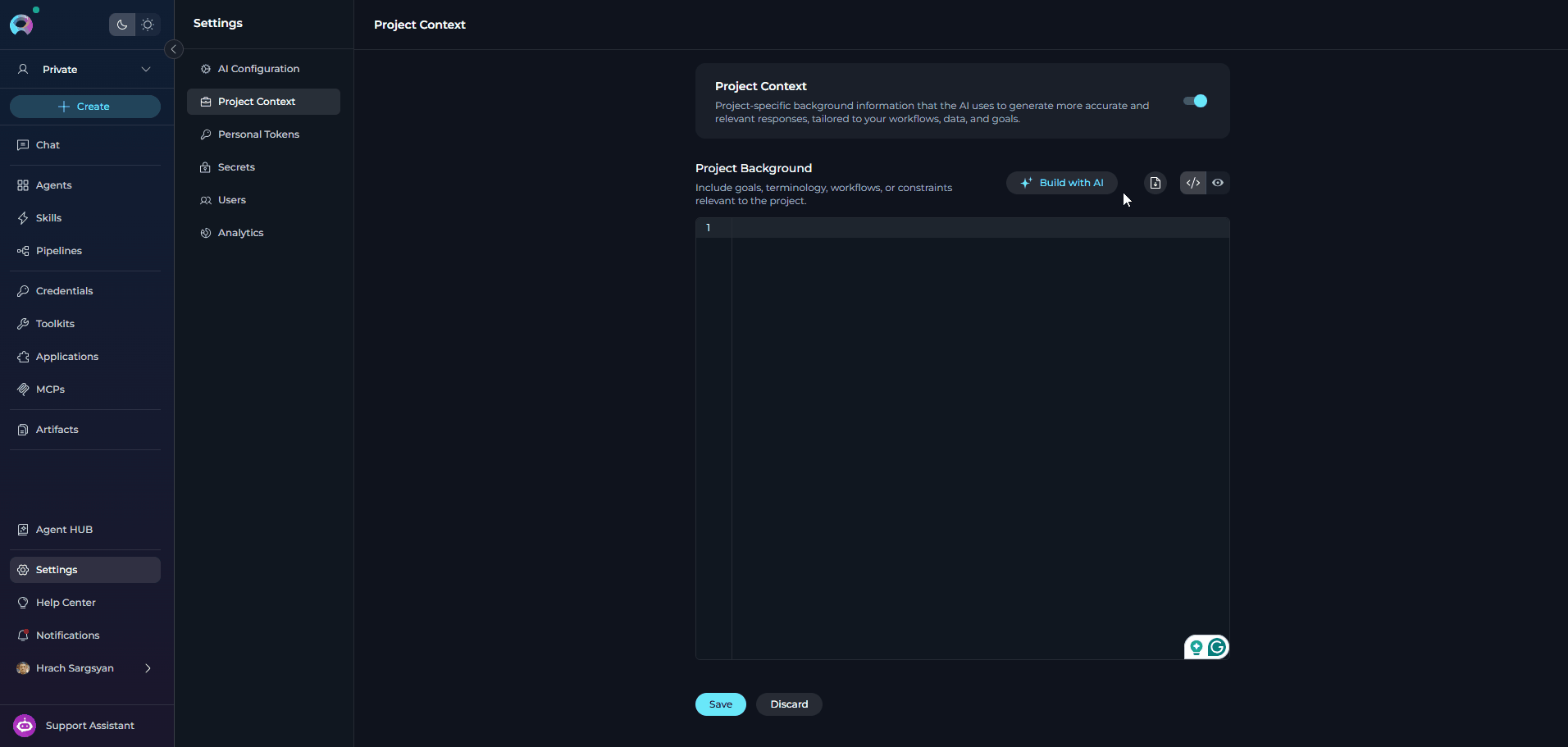The image size is (1568, 747).
Task: Click the Build with AI button
Action: pos(1062,183)
